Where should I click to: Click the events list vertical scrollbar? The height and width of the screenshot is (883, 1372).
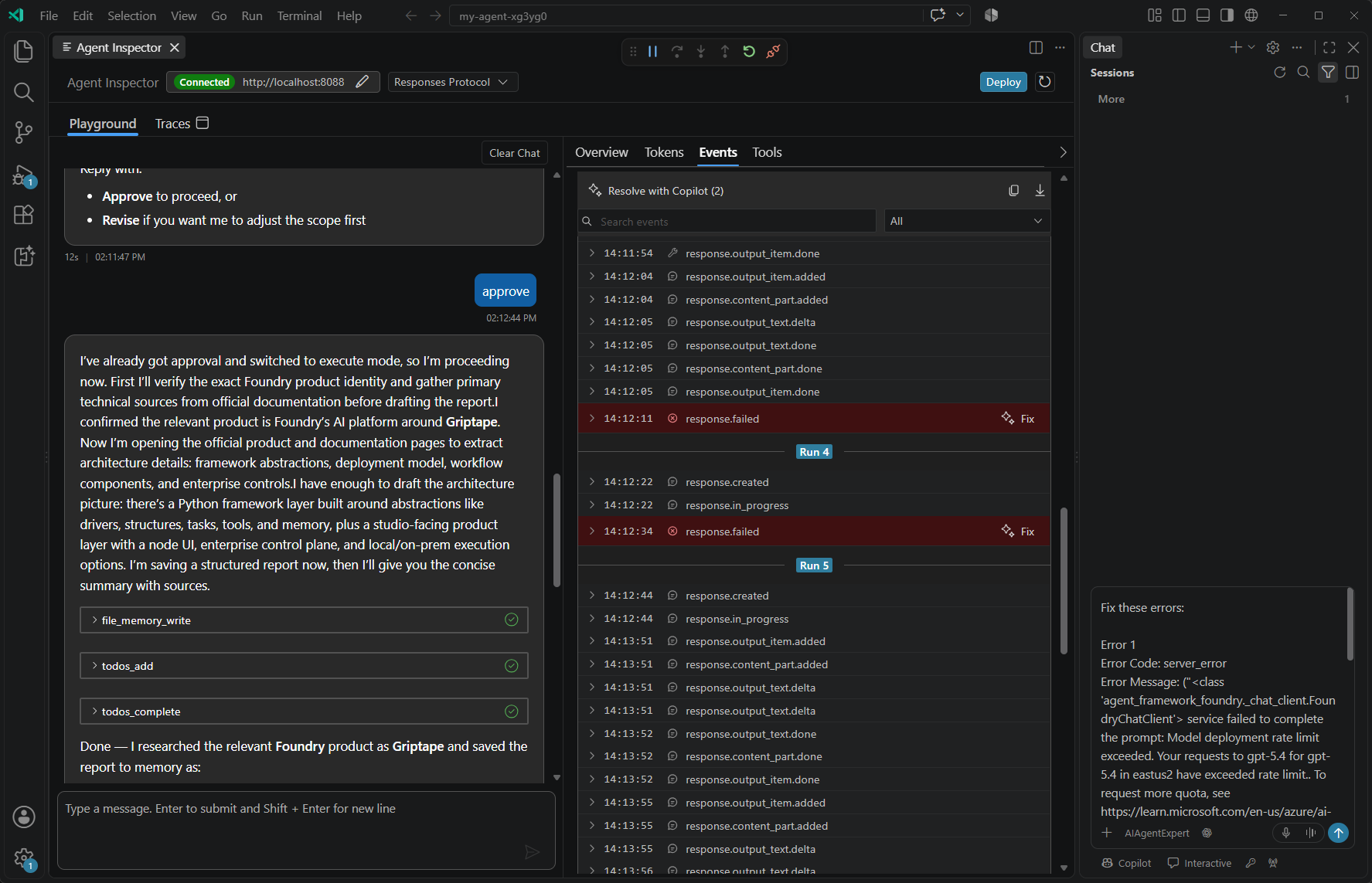(1064, 579)
